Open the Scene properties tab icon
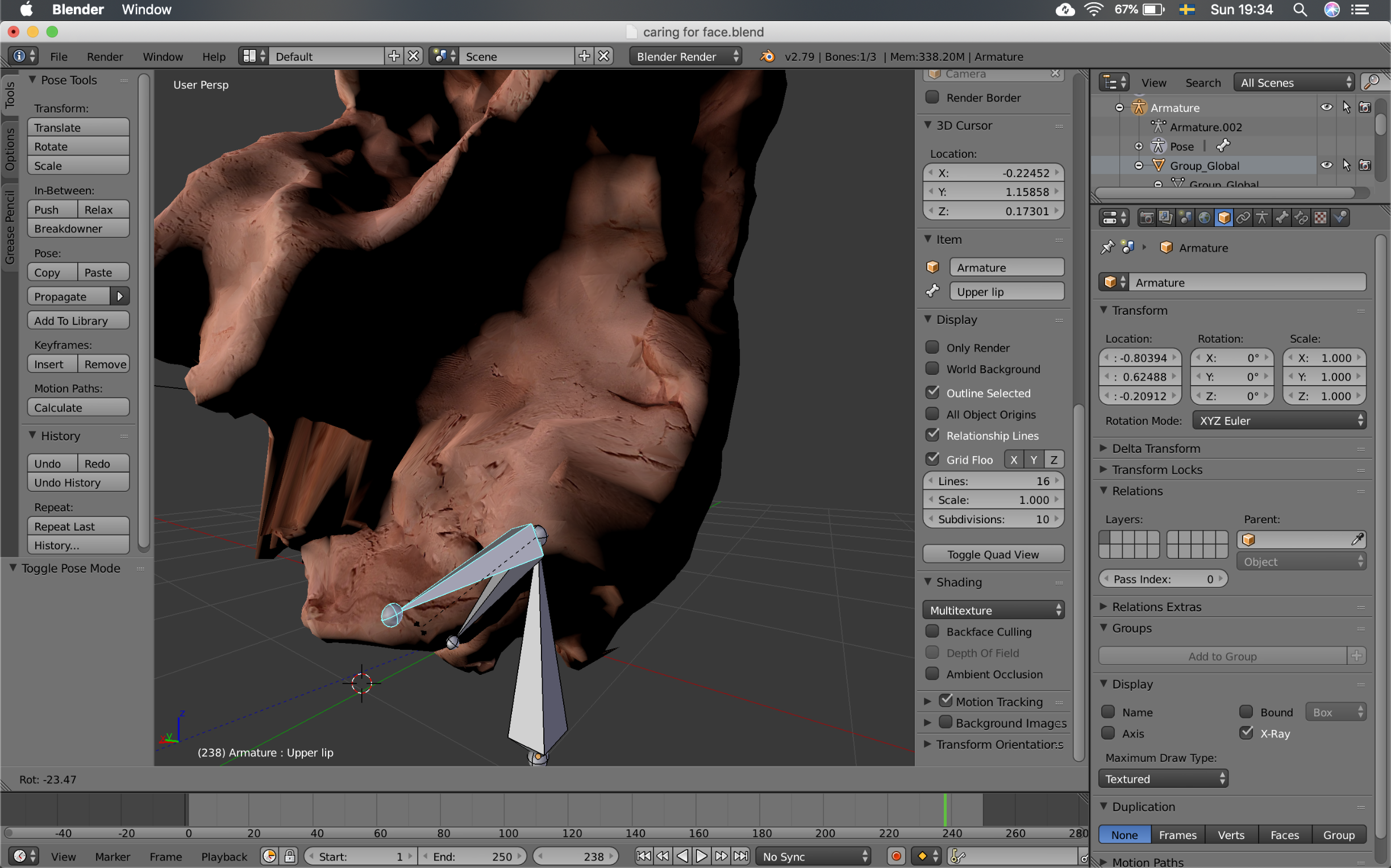 (x=1185, y=218)
